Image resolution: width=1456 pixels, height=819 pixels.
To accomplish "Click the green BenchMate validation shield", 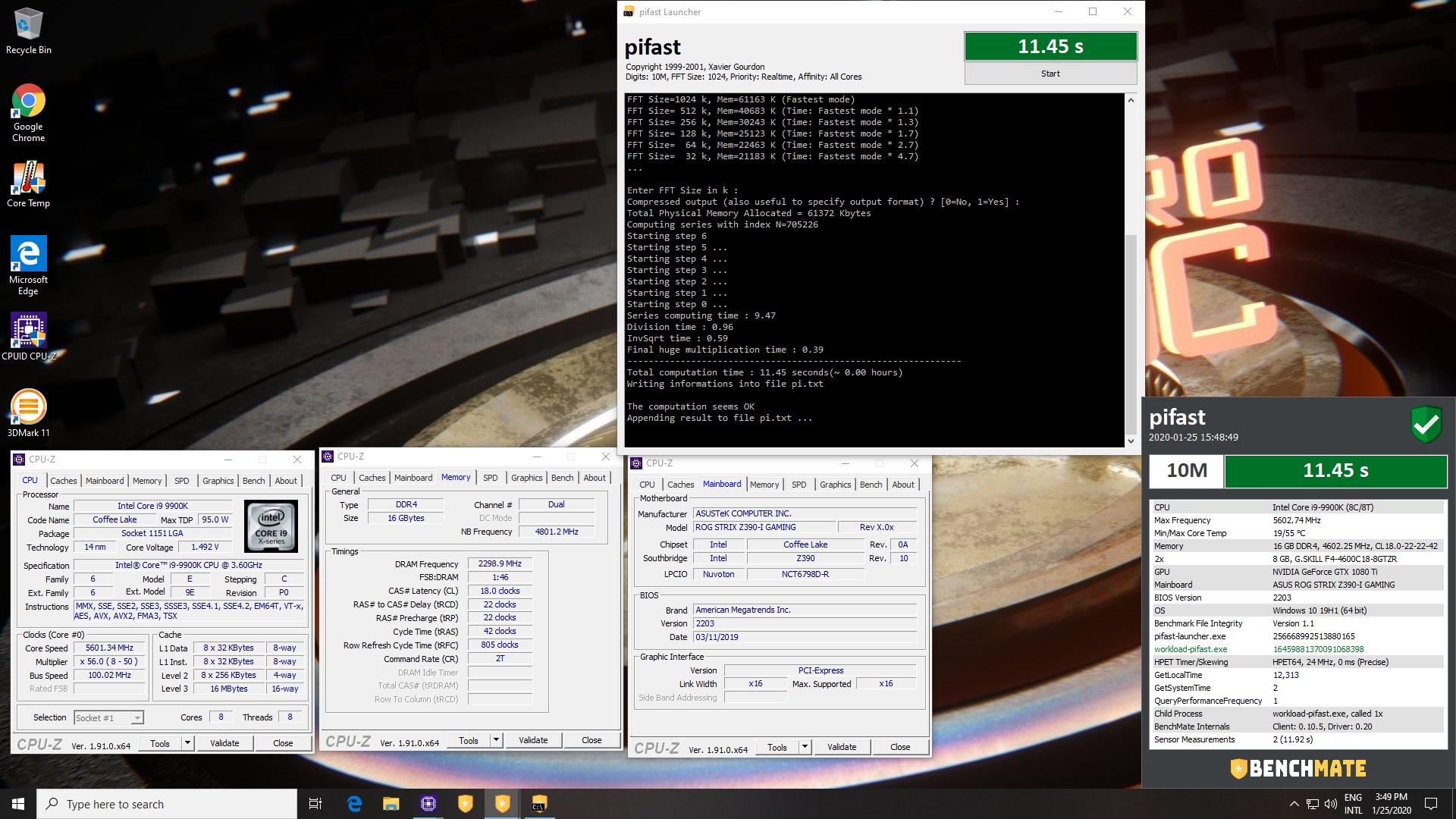I will [x=1426, y=424].
